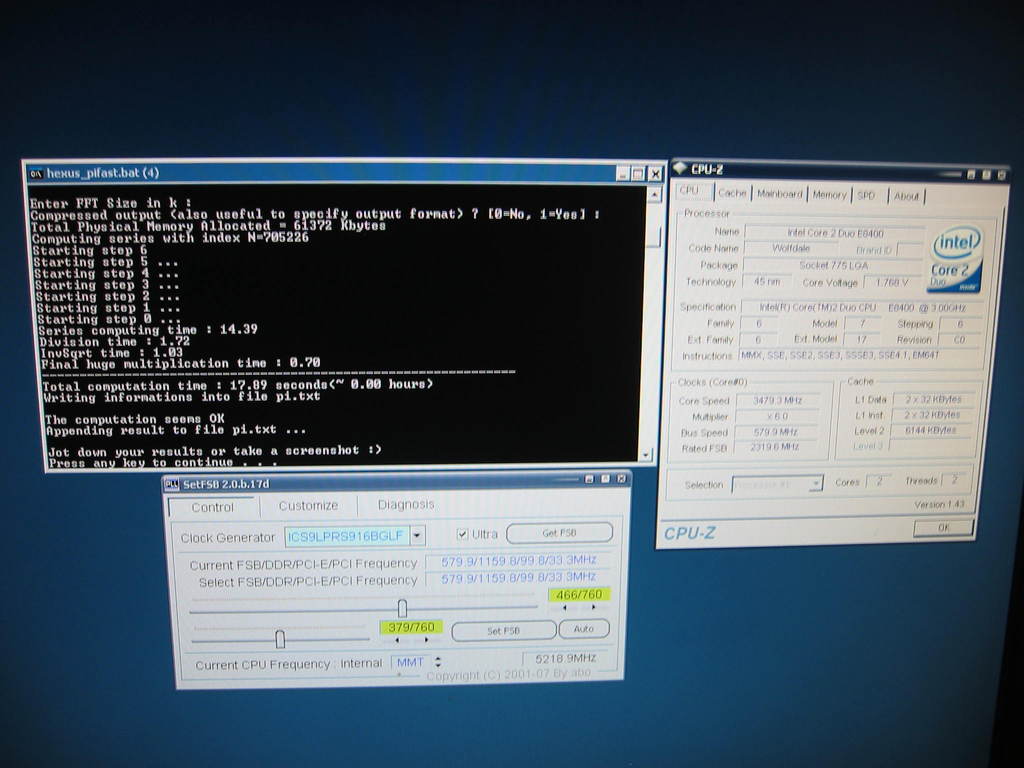Click right arrow below 379/760 value
This screenshot has width=1024, height=768.
click(x=425, y=640)
